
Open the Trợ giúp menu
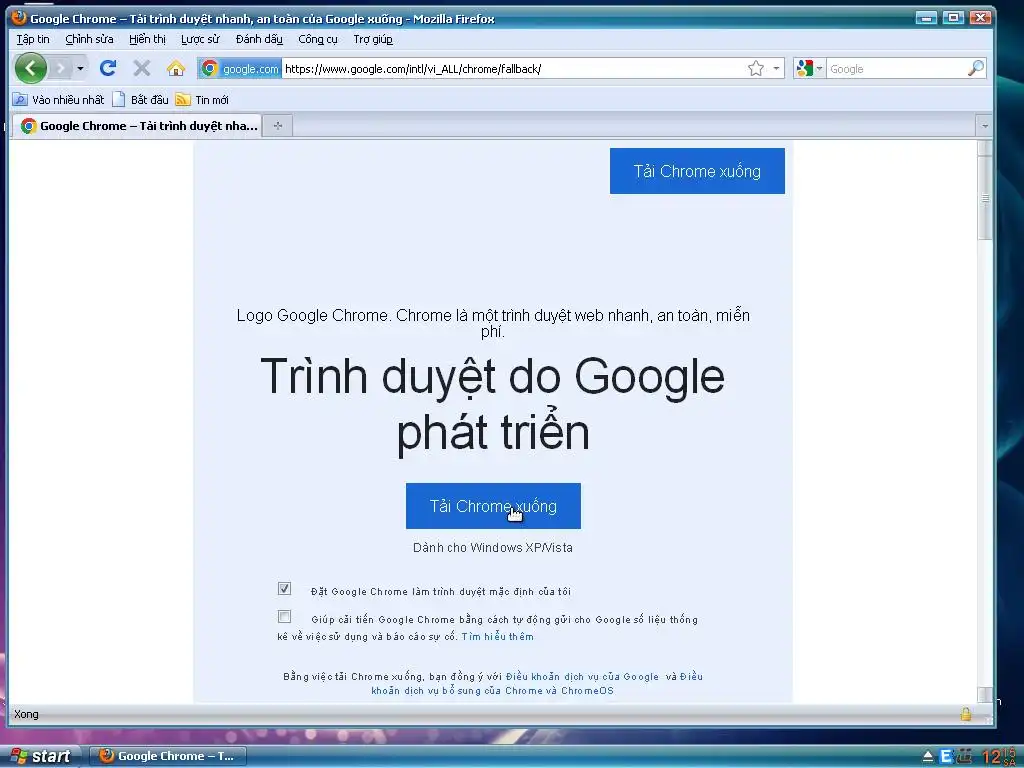(373, 39)
